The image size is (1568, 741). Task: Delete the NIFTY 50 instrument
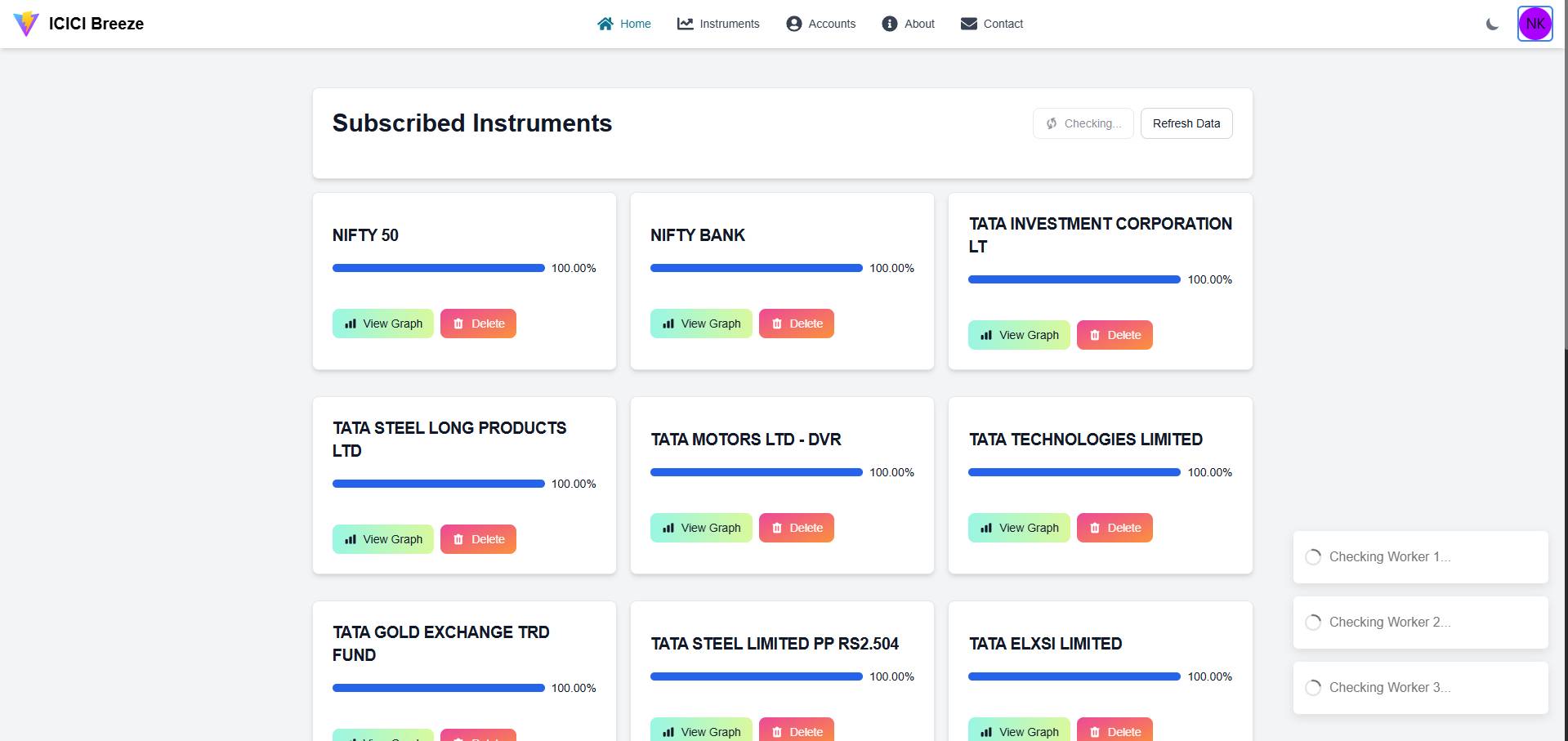click(x=479, y=324)
